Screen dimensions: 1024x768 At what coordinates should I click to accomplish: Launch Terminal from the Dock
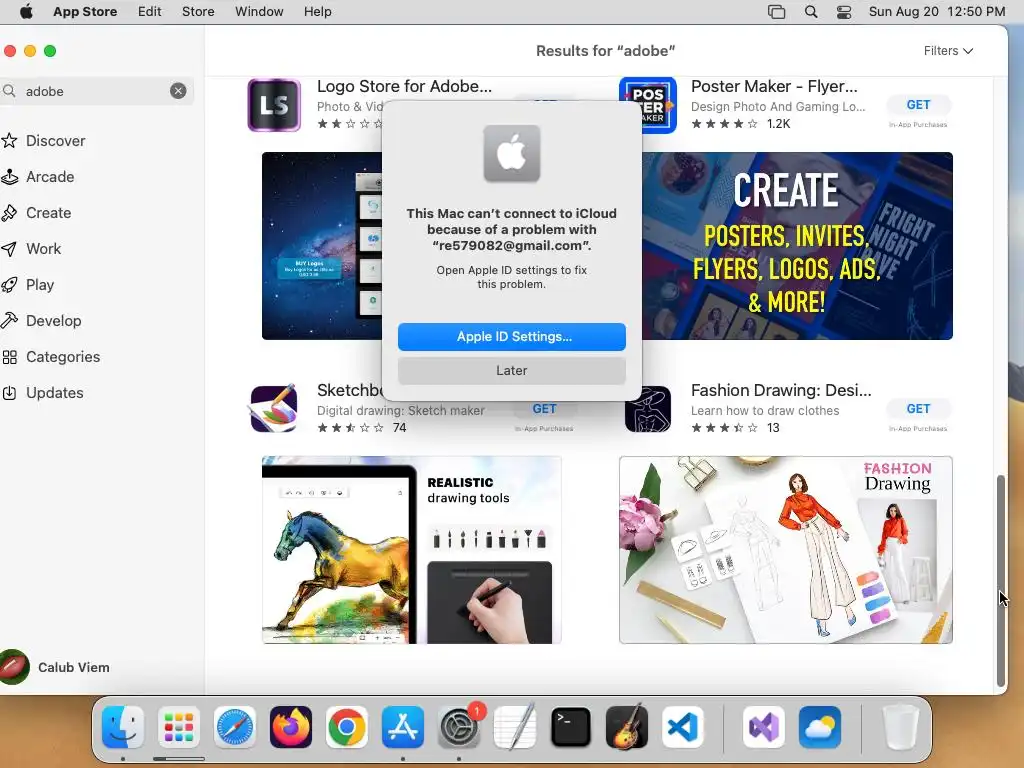pyautogui.click(x=571, y=727)
